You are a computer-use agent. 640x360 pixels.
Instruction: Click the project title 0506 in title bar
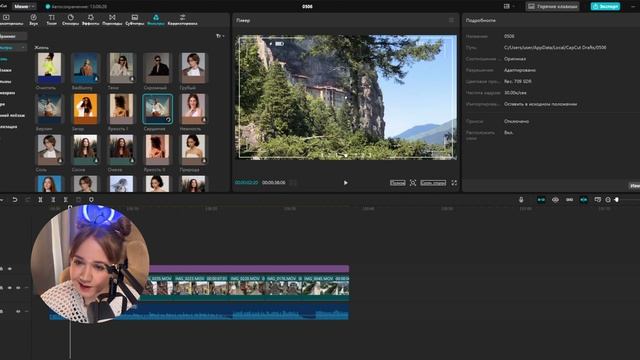pos(307,7)
